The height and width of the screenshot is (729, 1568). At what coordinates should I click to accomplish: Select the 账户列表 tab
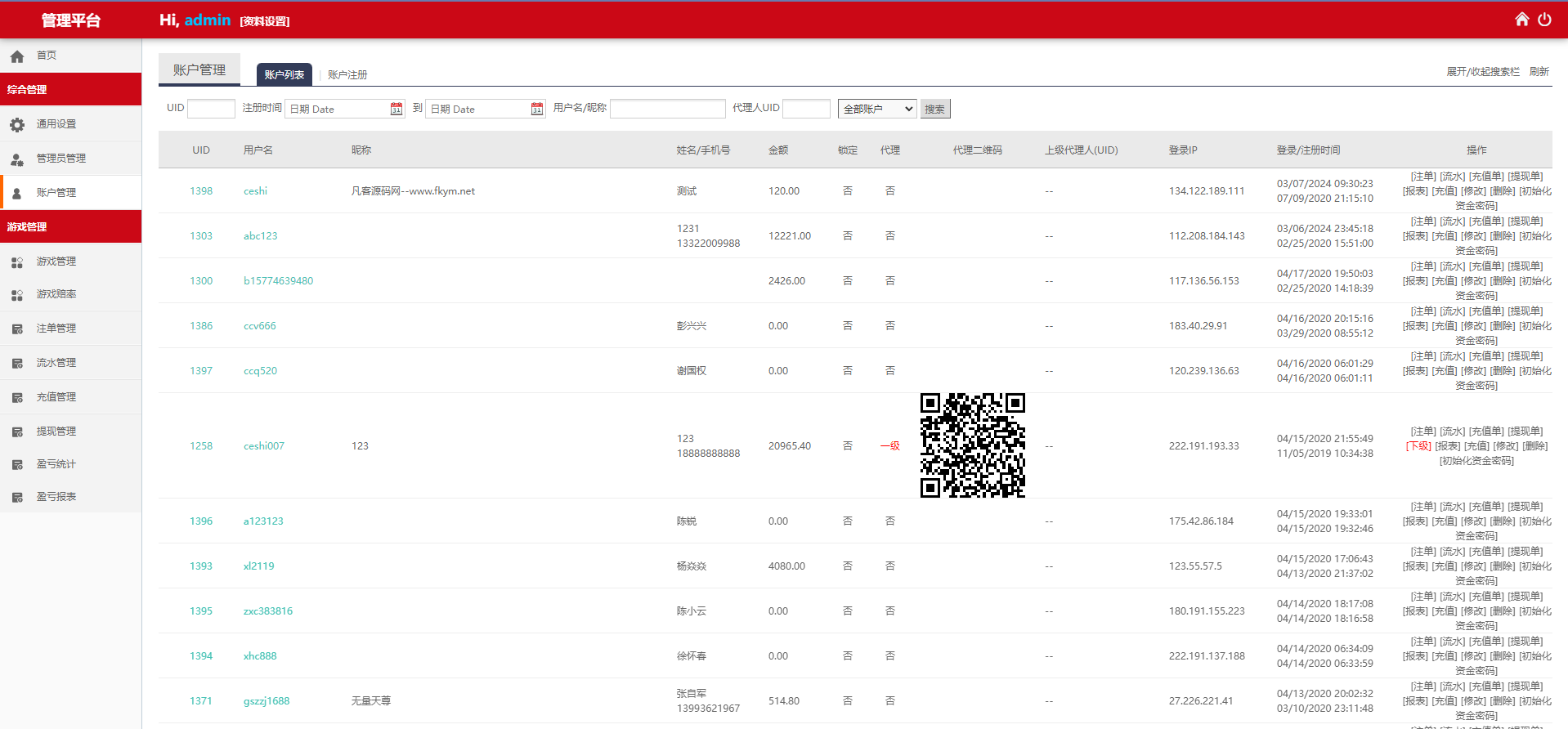pyautogui.click(x=284, y=74)
